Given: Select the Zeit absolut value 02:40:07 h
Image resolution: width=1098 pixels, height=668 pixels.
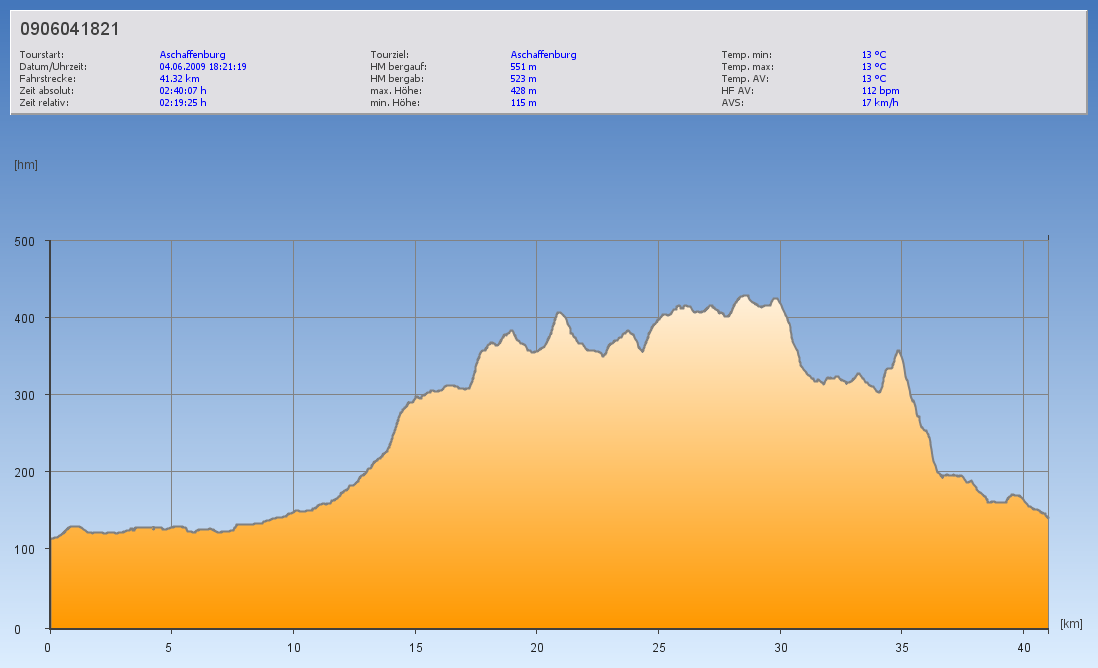Looking at the screenshot, I should 183,91.
